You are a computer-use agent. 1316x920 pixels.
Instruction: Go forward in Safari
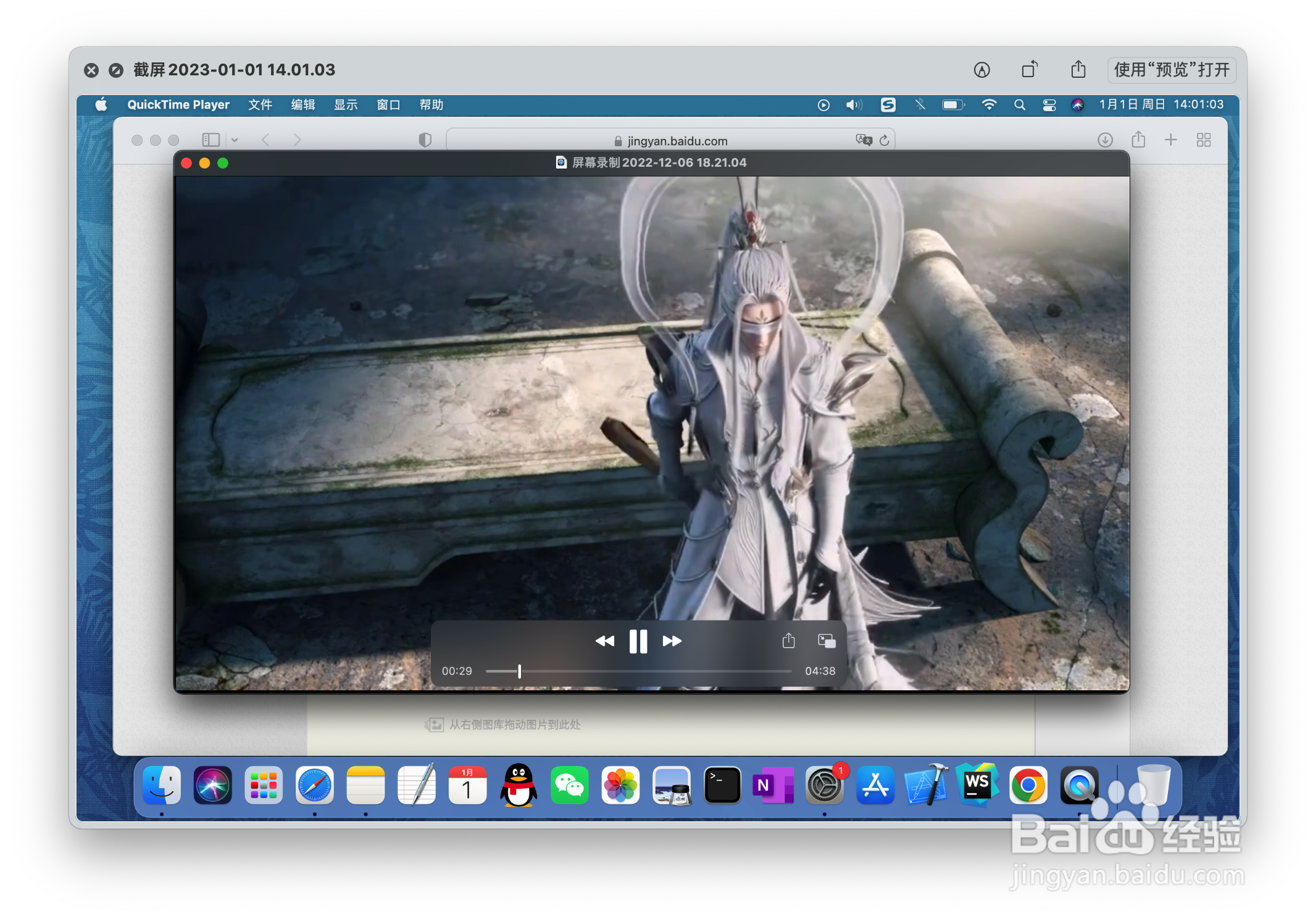[297, 140]
